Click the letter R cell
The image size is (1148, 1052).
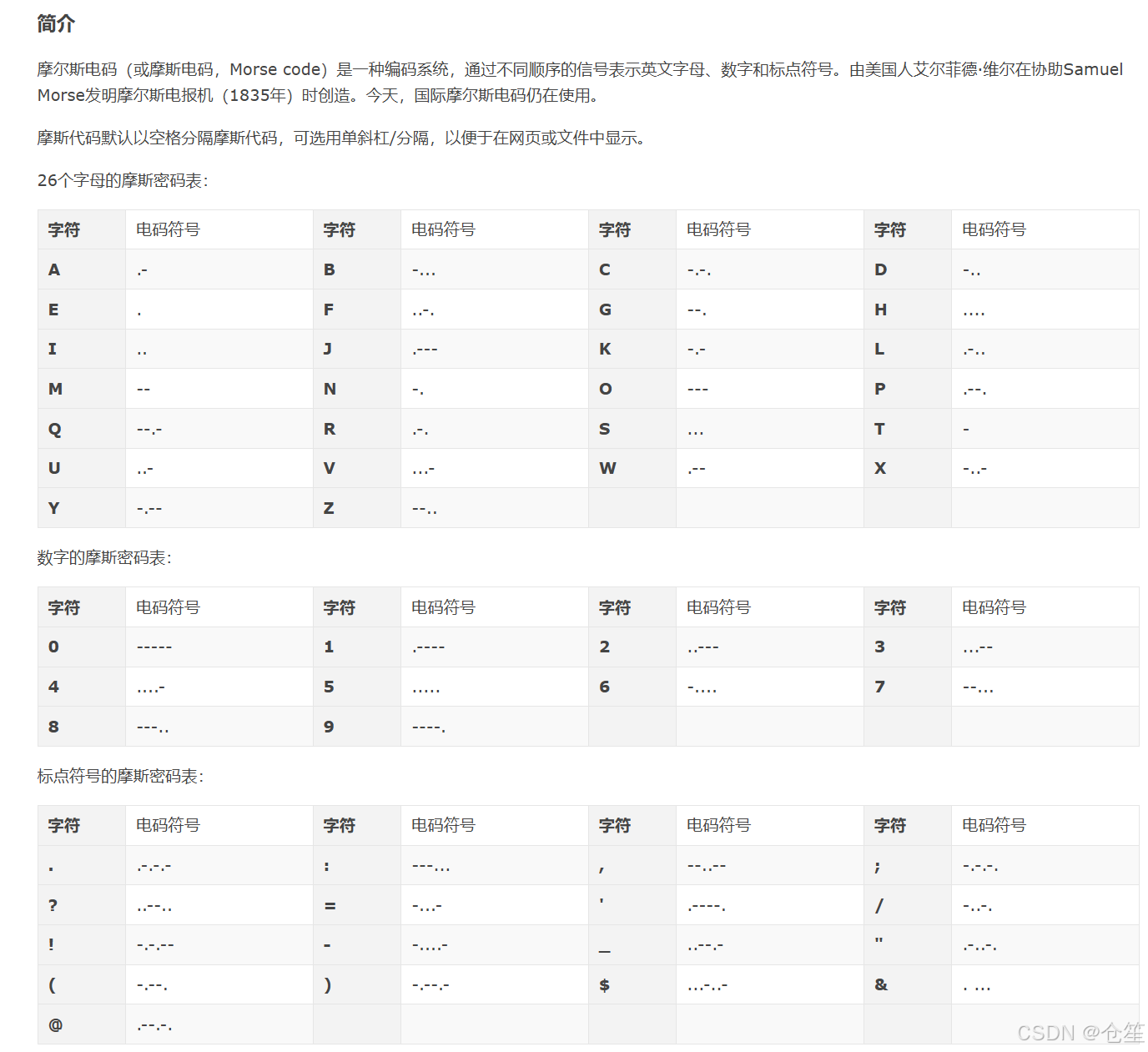[357, 429]
